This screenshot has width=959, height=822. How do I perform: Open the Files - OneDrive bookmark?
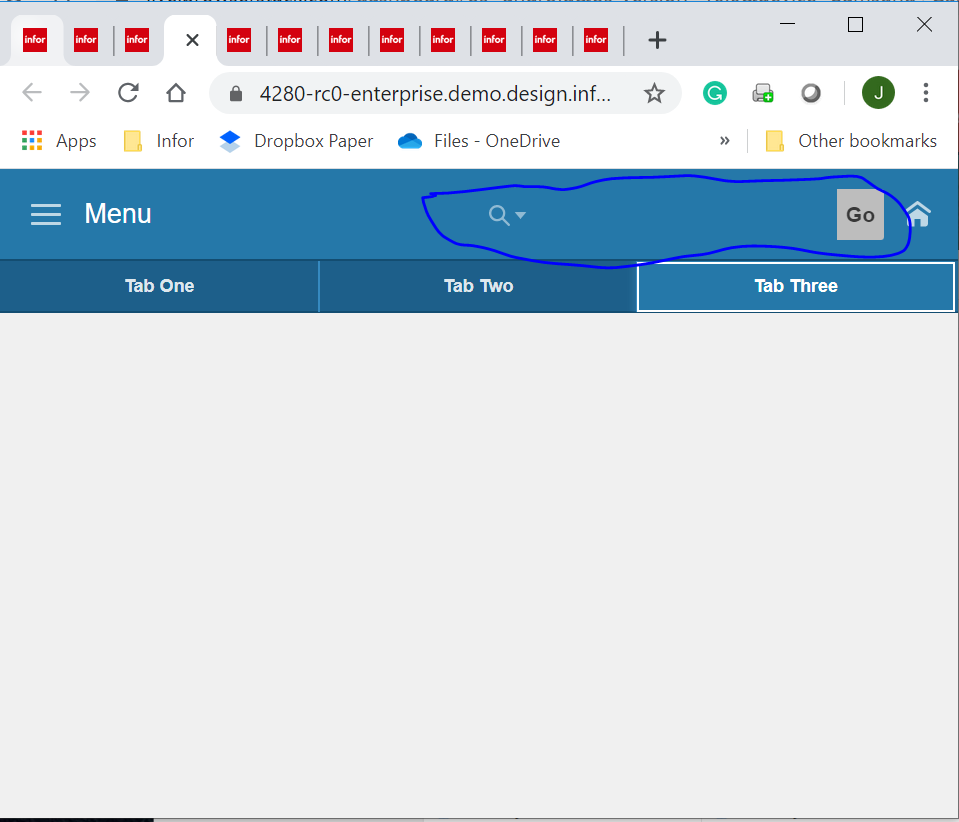tap(478, 141)
